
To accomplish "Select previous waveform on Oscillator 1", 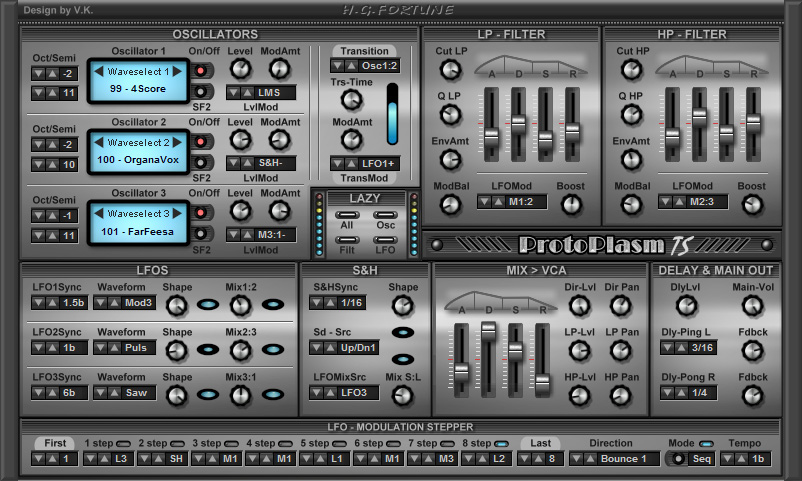I will 99,72.
